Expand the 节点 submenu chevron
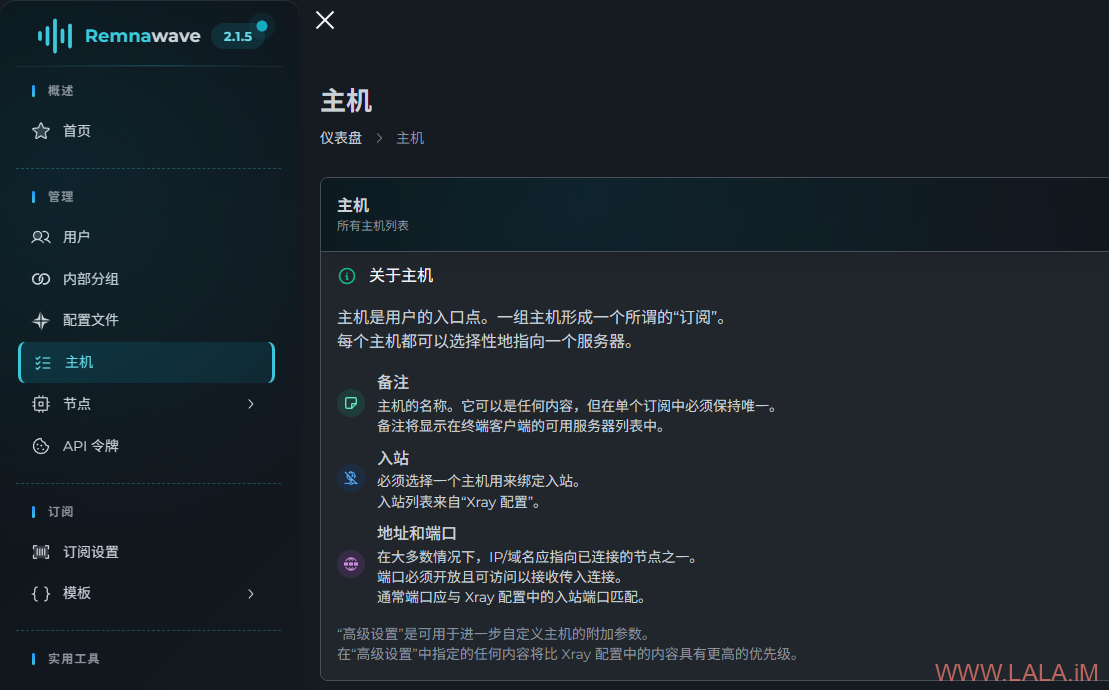The width and height of the screenshot is (1109, 690). 250,404
